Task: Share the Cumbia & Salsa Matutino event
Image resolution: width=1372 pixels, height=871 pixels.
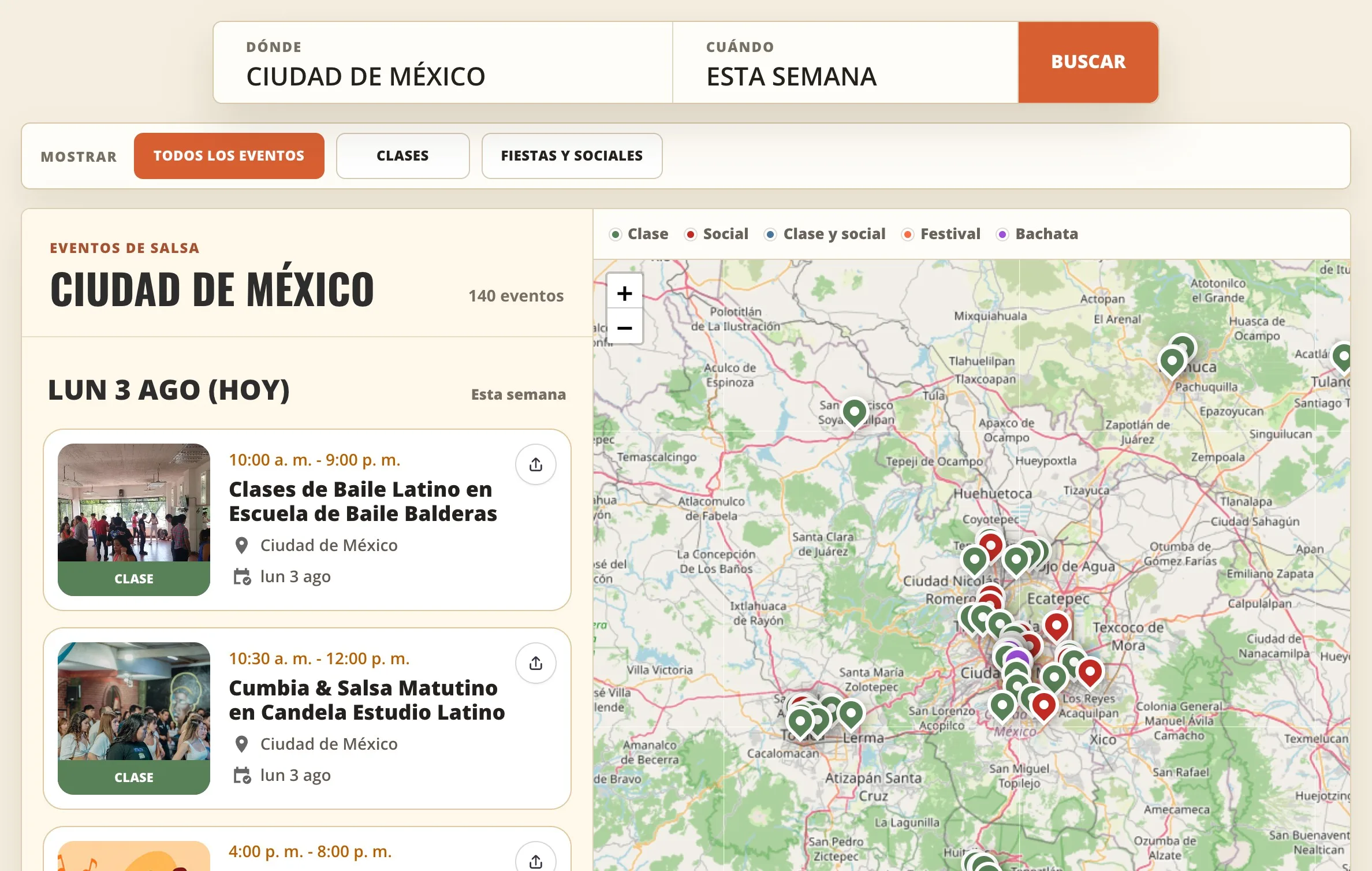Action: click(536, 663)
